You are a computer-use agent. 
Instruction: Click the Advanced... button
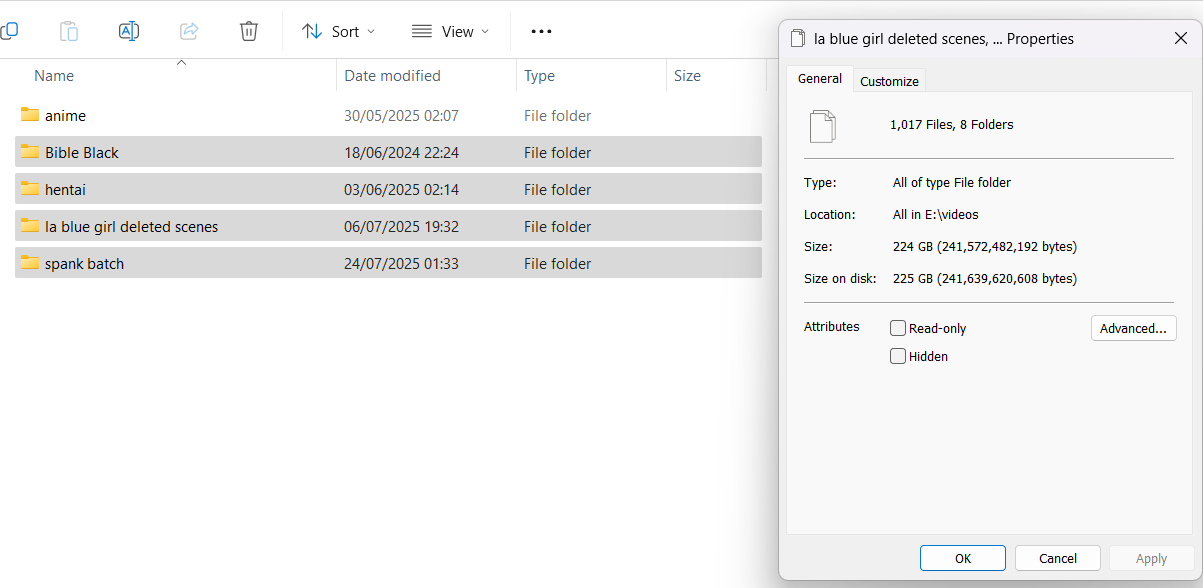[x=1133, y=328]
